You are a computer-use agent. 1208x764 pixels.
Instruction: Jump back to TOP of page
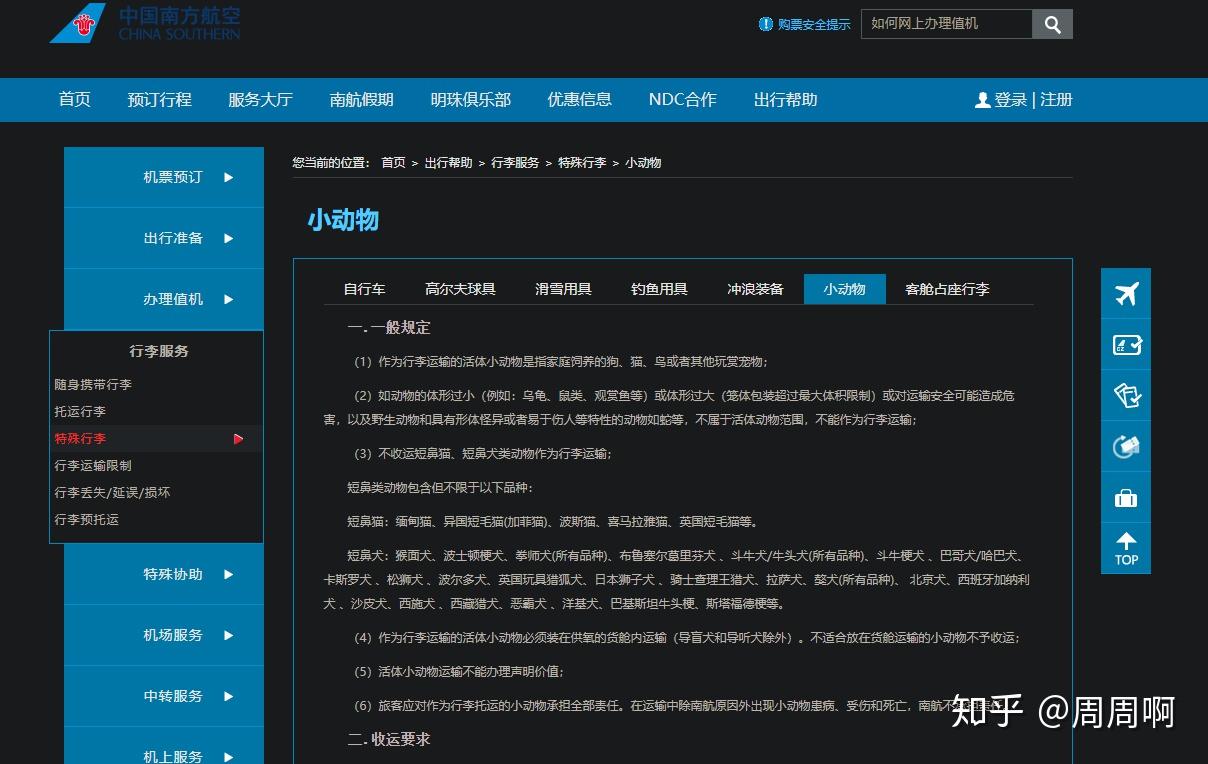tap(1126, 549)
